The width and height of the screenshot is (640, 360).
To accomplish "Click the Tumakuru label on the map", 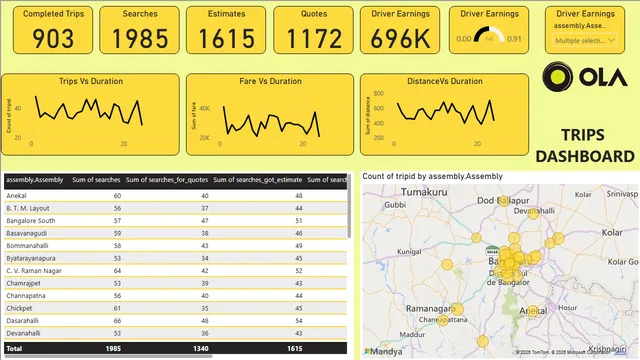I will (x=424, y=192).
